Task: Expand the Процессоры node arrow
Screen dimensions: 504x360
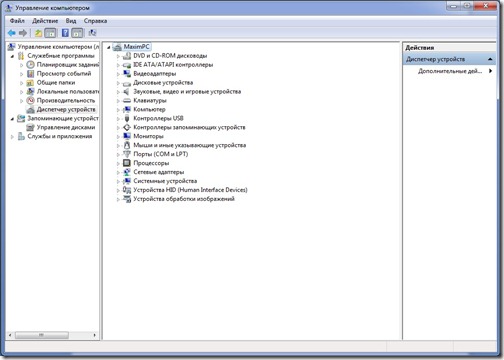Action: (118, 163)
